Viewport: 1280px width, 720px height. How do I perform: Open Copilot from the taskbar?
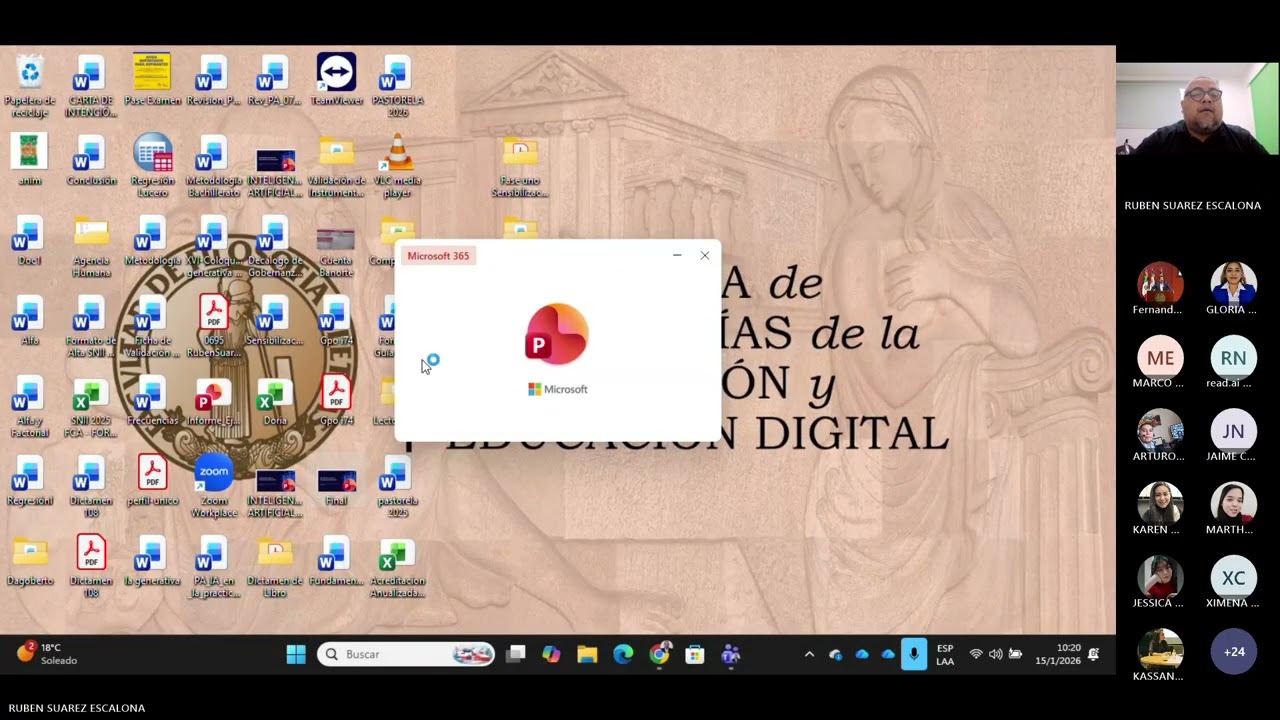tap(551, 654)
